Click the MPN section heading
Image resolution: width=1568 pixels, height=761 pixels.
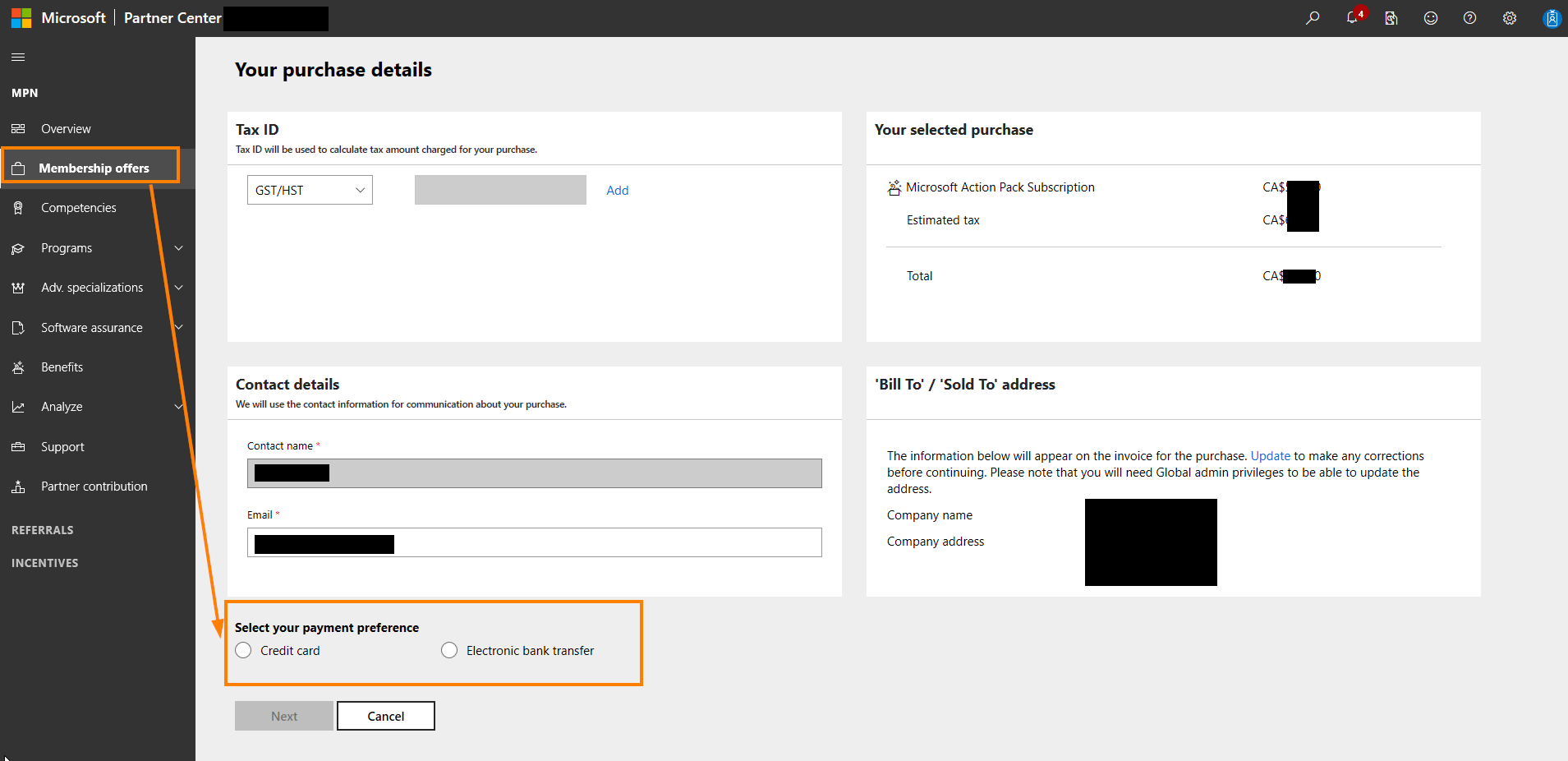click(25, 93)
